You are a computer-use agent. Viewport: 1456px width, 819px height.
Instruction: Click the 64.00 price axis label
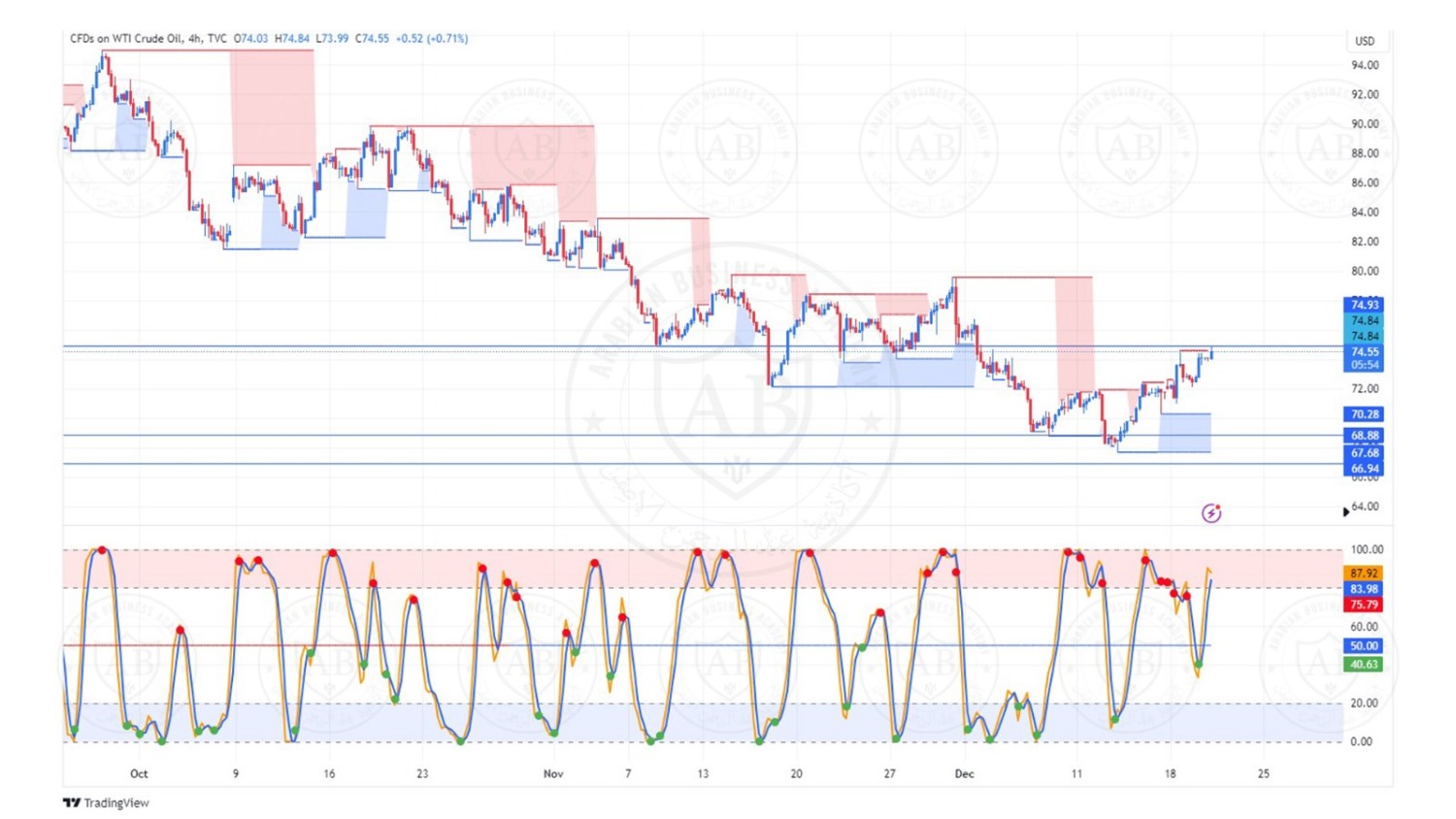click(1365, 507)
